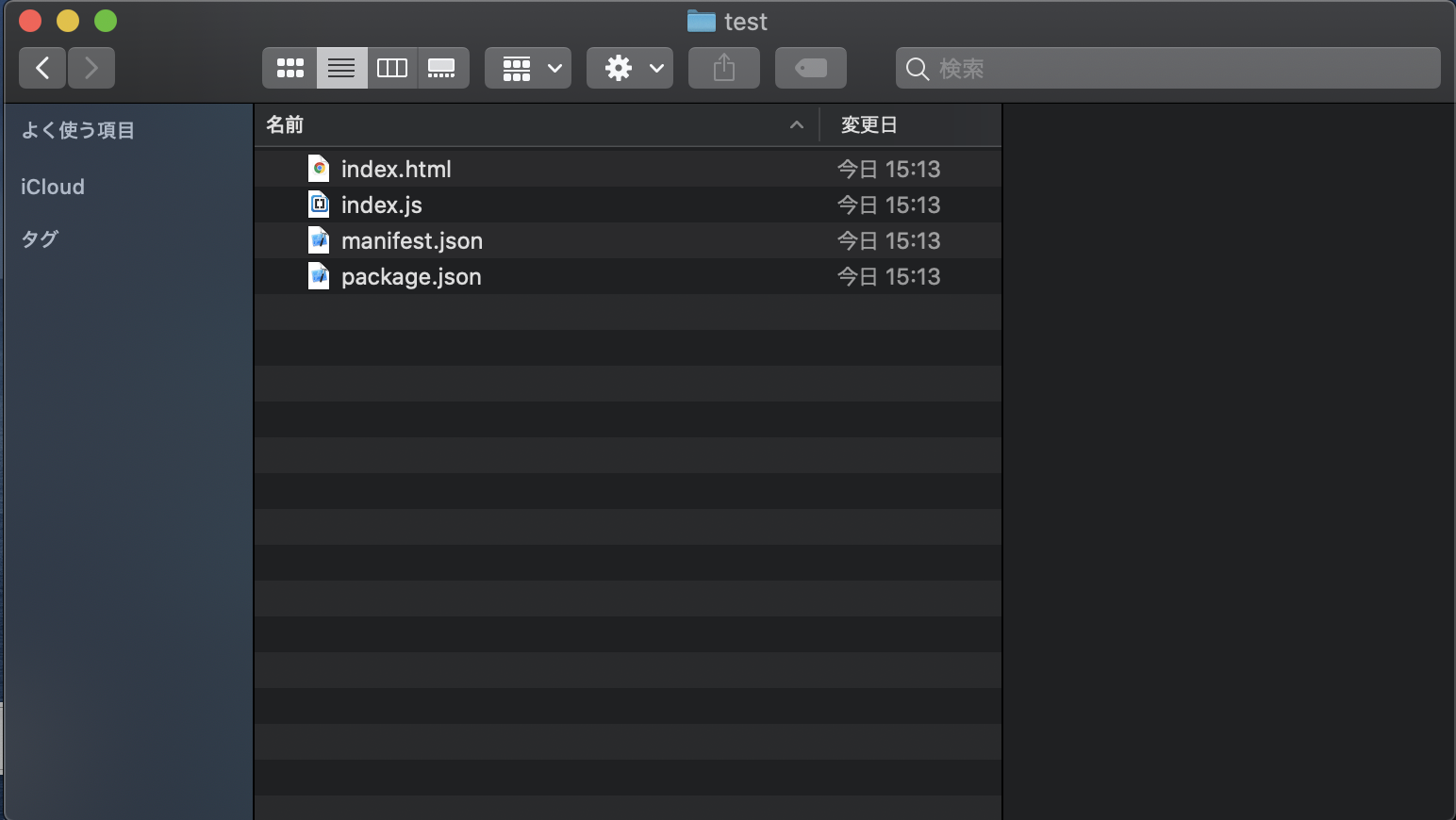Select the manifest.json file

point(411,240)
